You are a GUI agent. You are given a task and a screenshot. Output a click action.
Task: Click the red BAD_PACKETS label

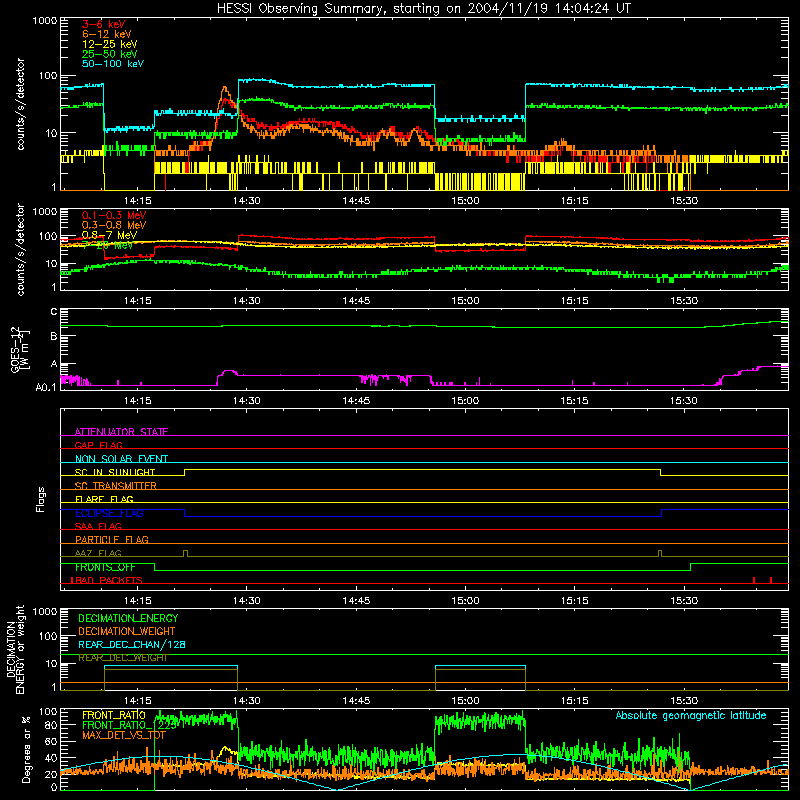click(107, 580)
